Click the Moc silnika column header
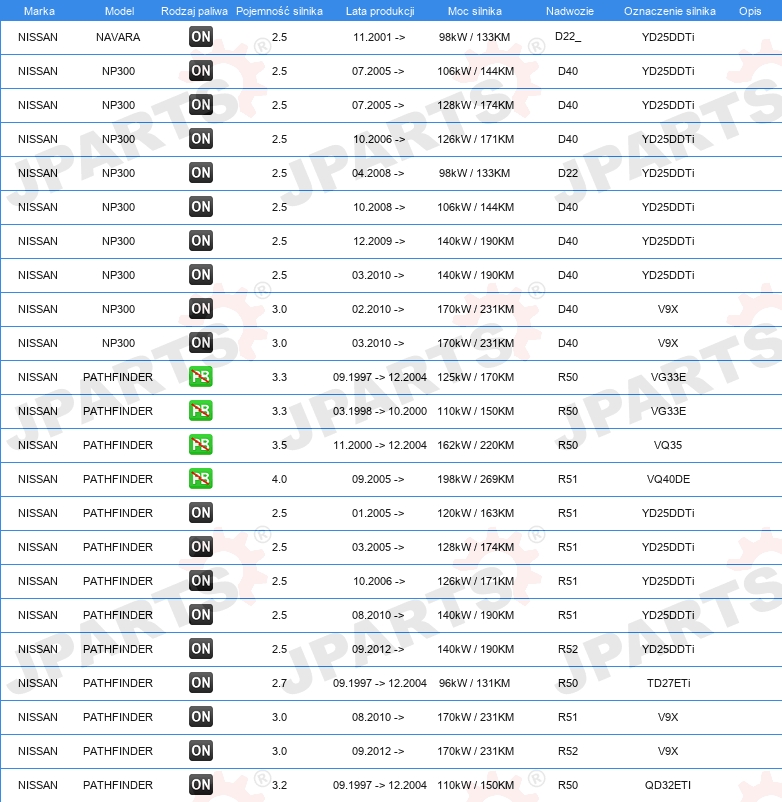The width and height of the screenshot is (782, 802). point(475,11)
